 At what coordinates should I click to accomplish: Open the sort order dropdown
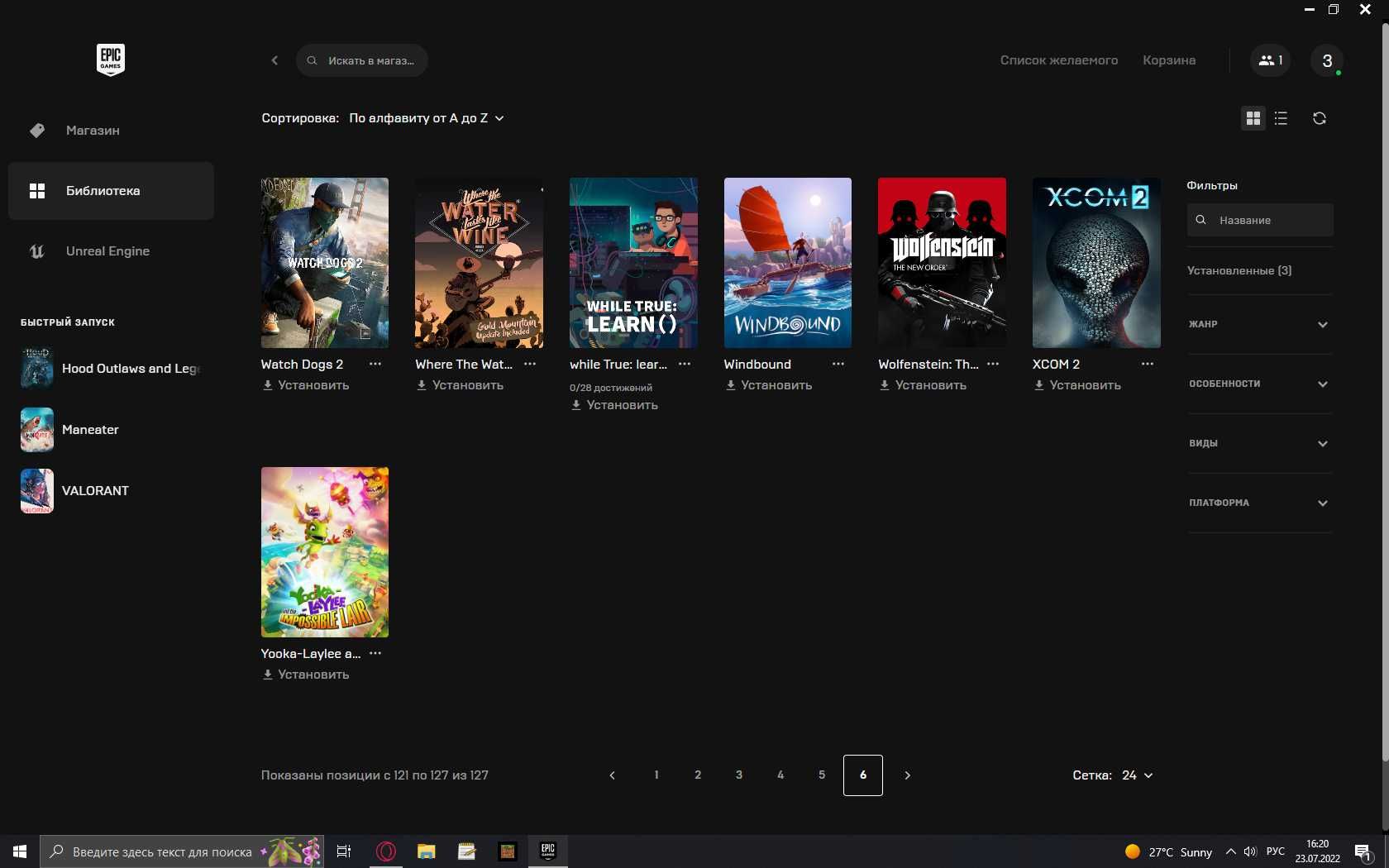(x=426, y=118)
